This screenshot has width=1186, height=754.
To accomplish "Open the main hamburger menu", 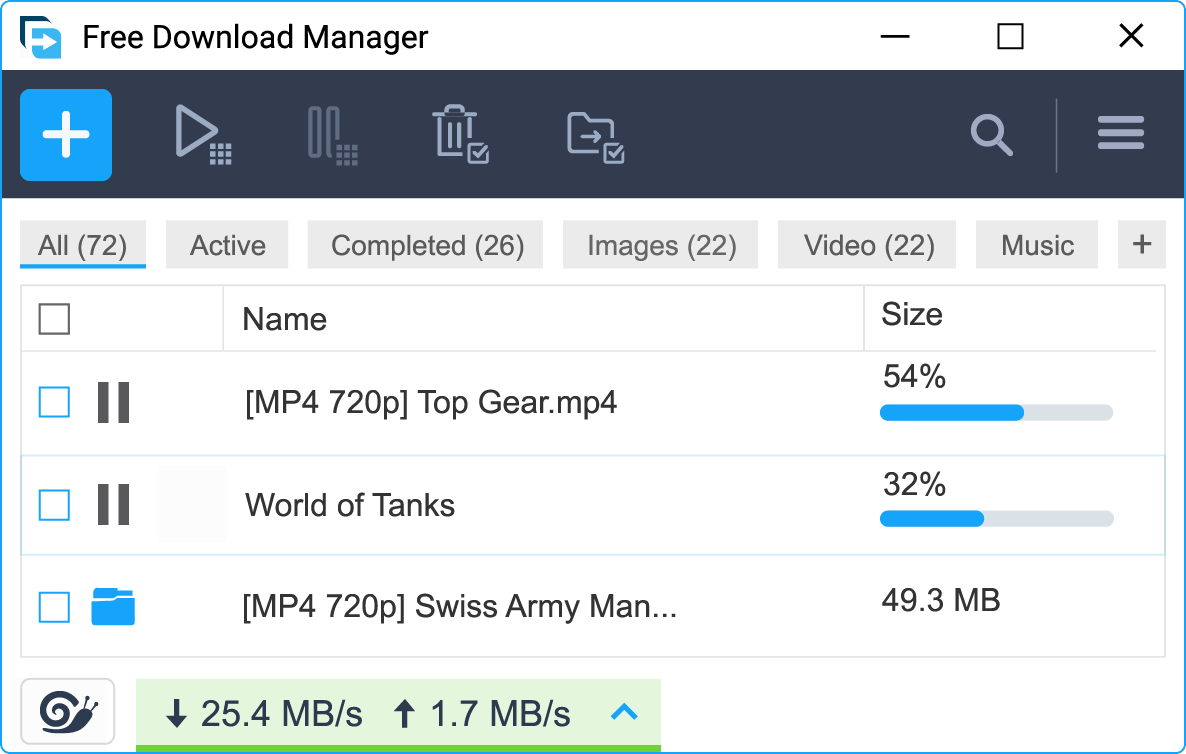I will 1120,133.
